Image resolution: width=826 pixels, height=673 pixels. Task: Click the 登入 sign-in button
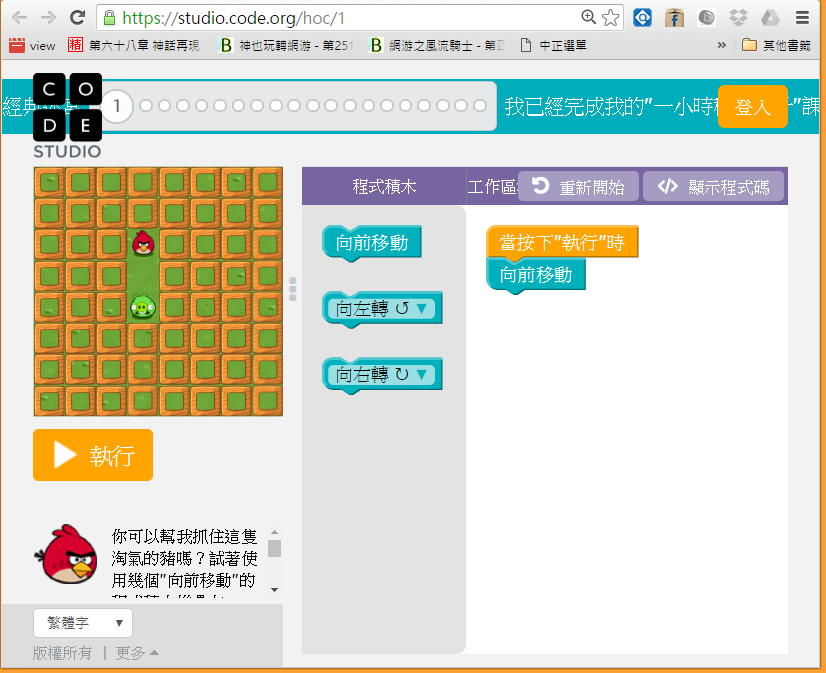(752, 107)
